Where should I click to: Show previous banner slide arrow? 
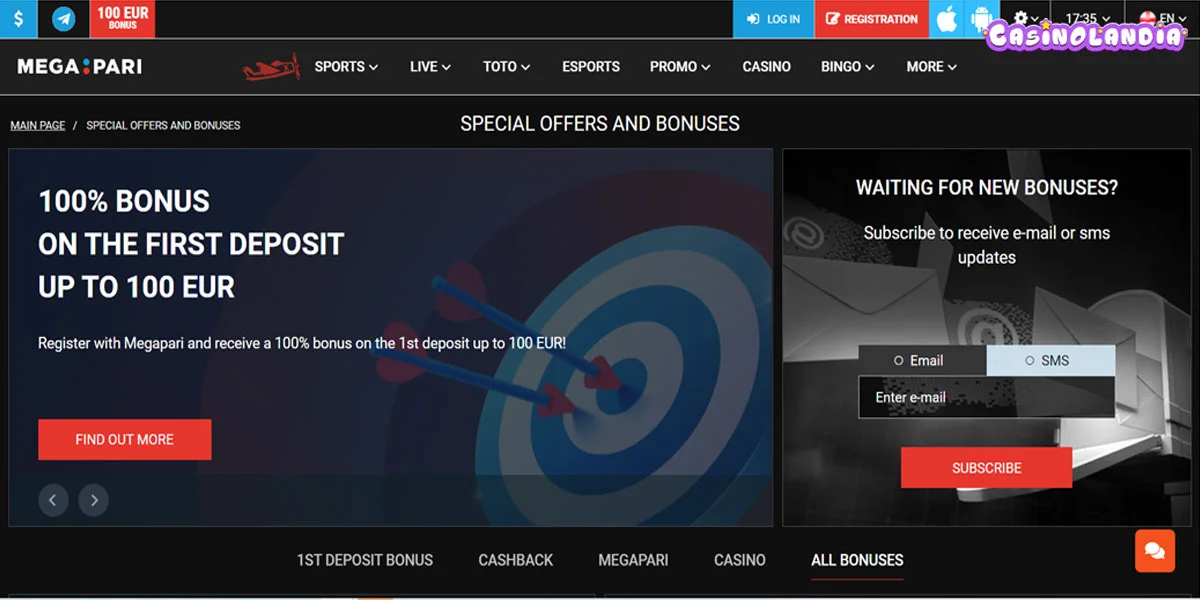(53, 500)
